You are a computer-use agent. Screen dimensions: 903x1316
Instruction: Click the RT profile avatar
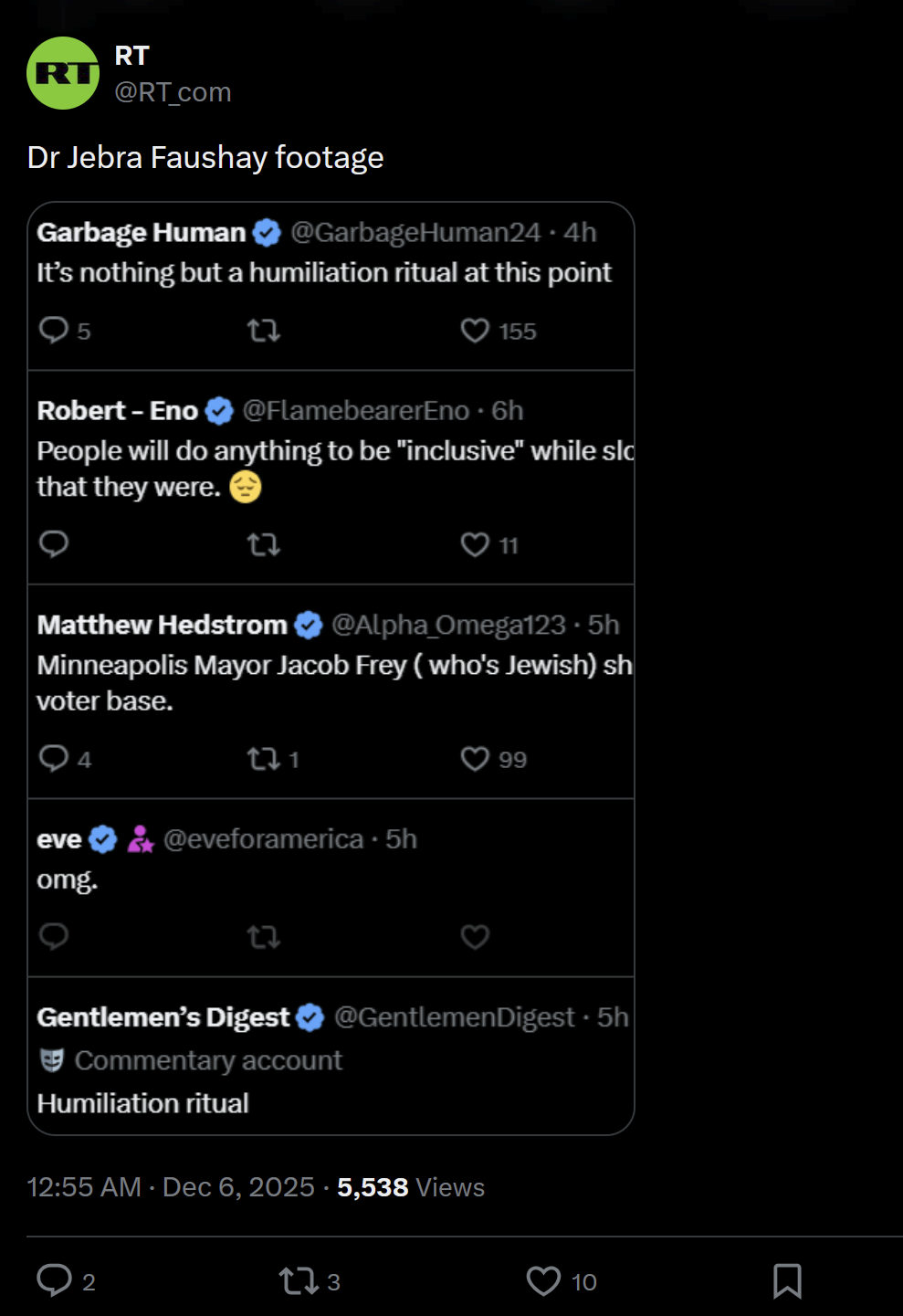click(x=63, y=73)
